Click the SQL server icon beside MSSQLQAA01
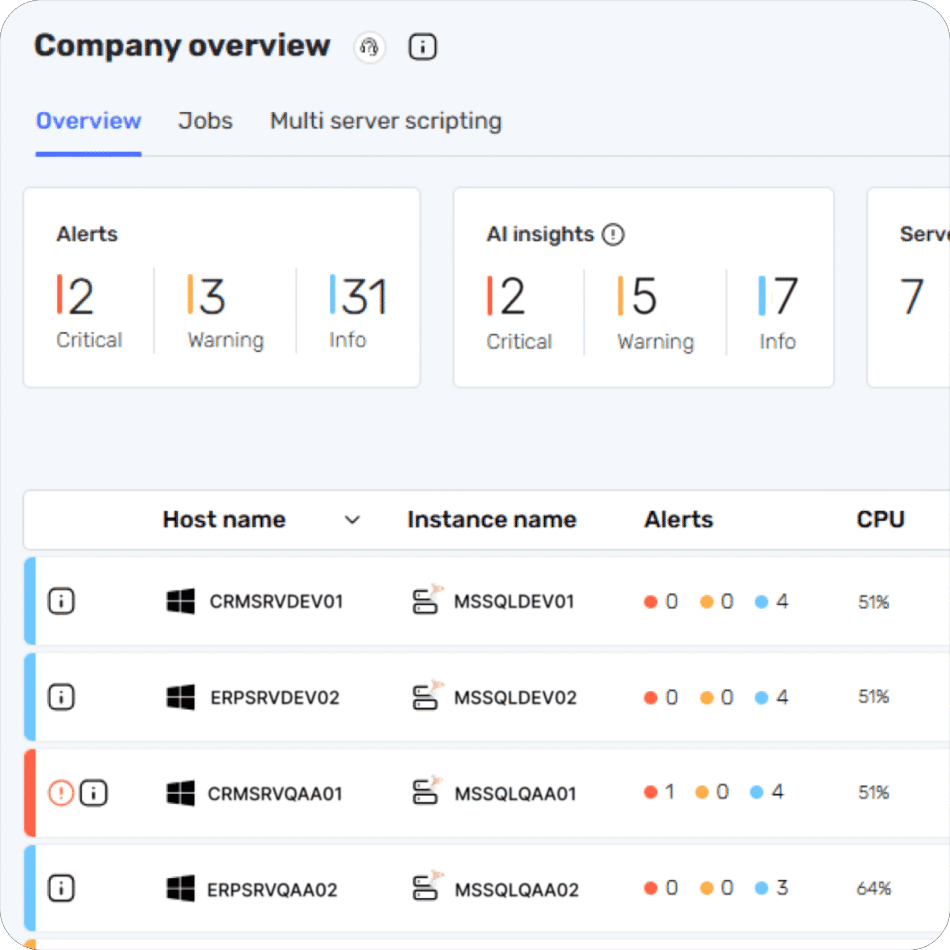The width and height of the screenshot is (950, 950). coord(427,791)
